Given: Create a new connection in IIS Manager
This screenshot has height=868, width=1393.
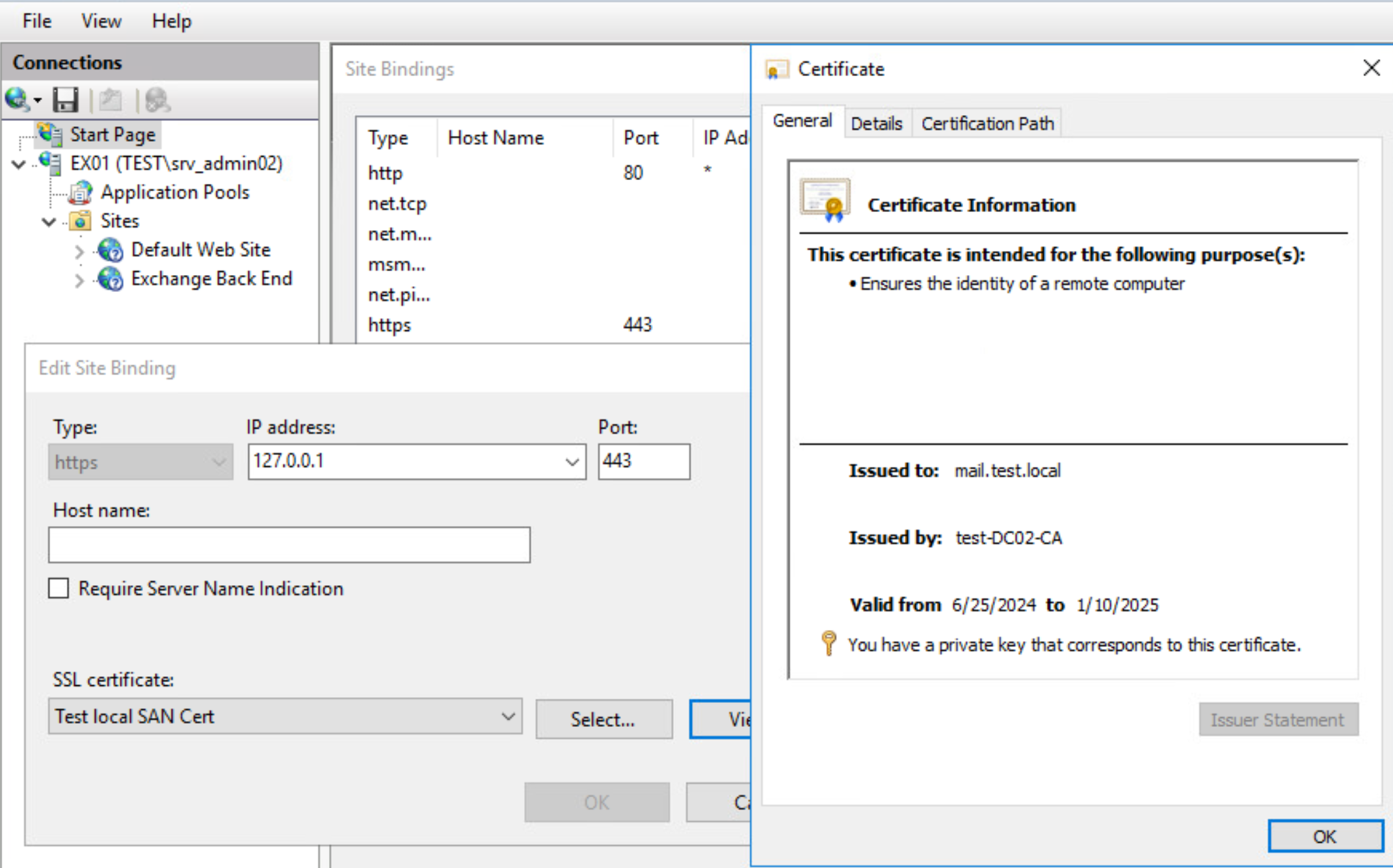Looking at the screenshot, I should (18, 99).
